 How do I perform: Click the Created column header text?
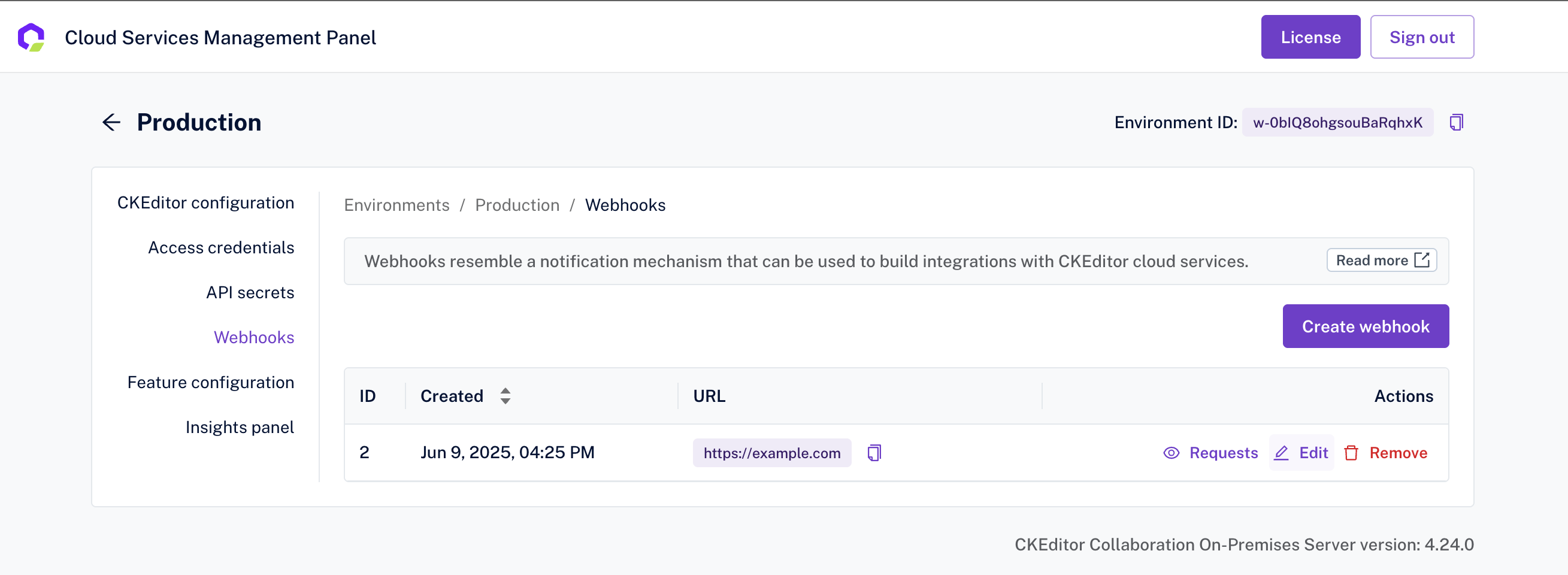click(x=452, y=396)
